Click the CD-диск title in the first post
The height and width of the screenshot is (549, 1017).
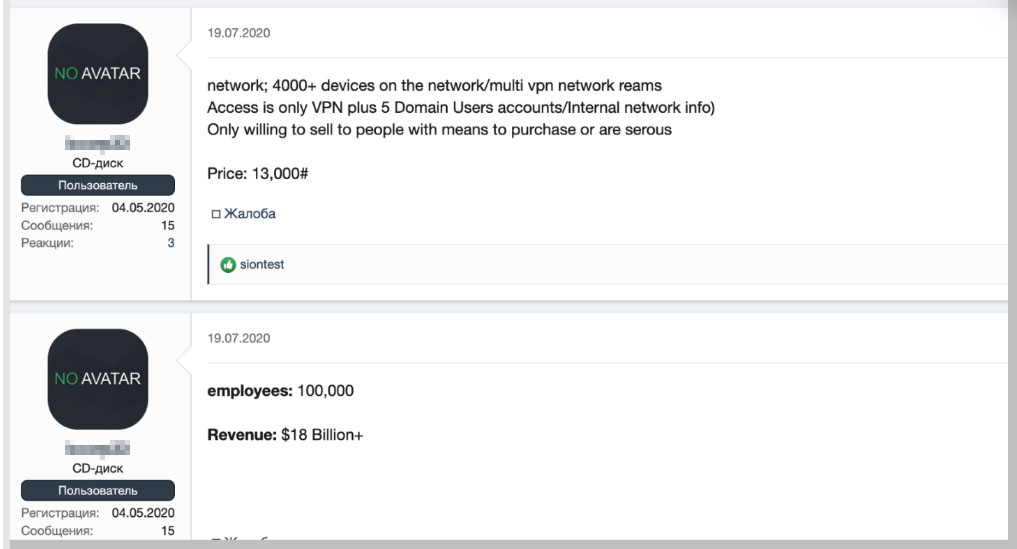(x=98, y=165)
